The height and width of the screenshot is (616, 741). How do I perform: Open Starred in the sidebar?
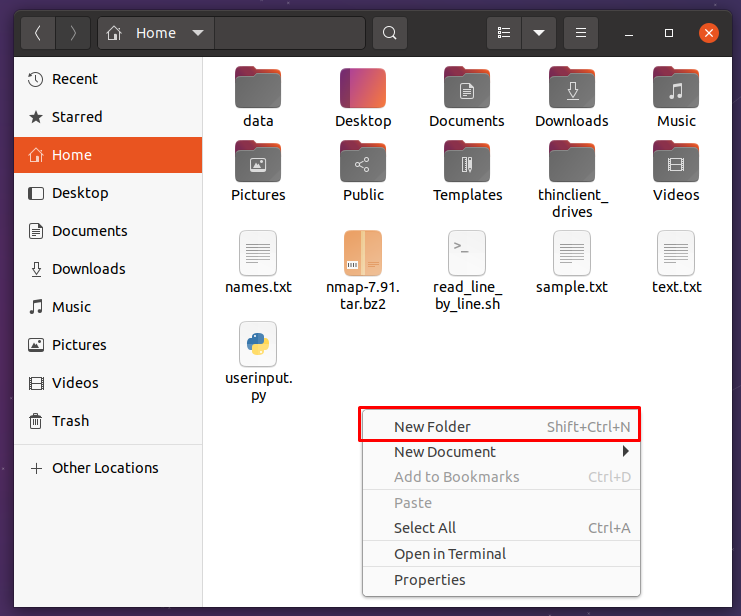pos(108,117)
